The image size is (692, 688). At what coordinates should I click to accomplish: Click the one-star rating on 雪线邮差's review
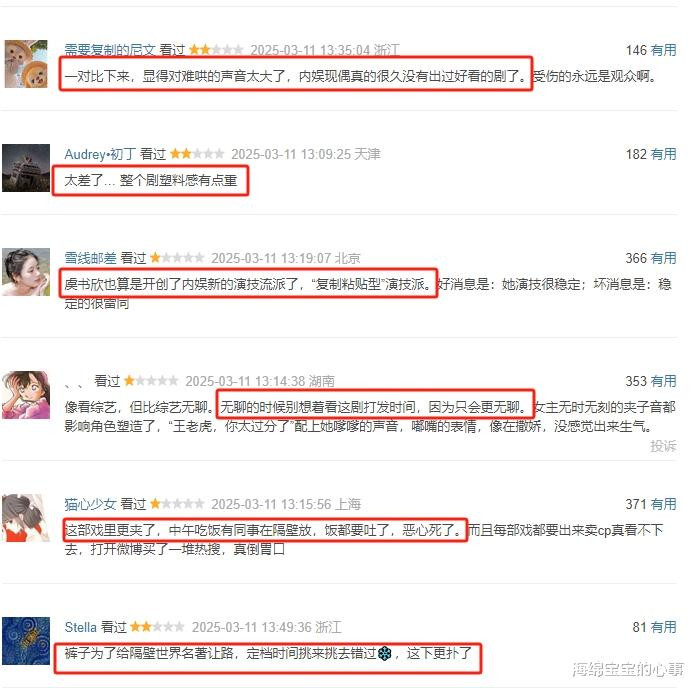coord(177,257)
